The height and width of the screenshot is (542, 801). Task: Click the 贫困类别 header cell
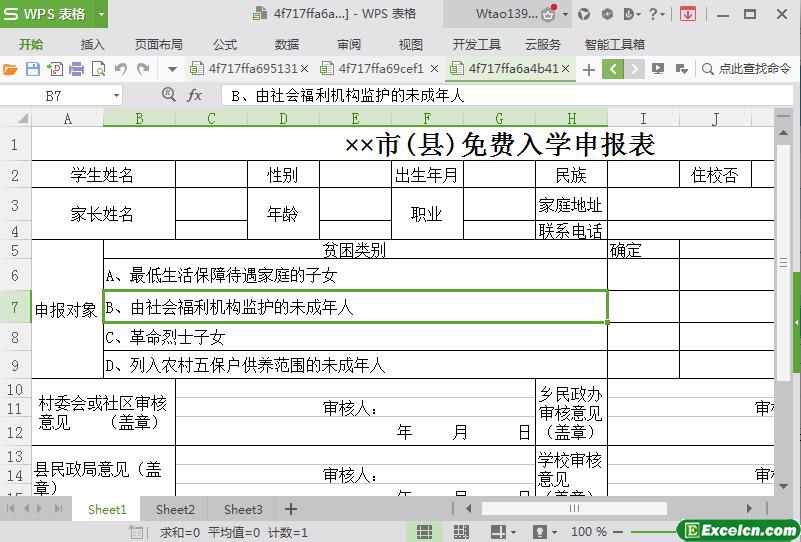(355, 250)
